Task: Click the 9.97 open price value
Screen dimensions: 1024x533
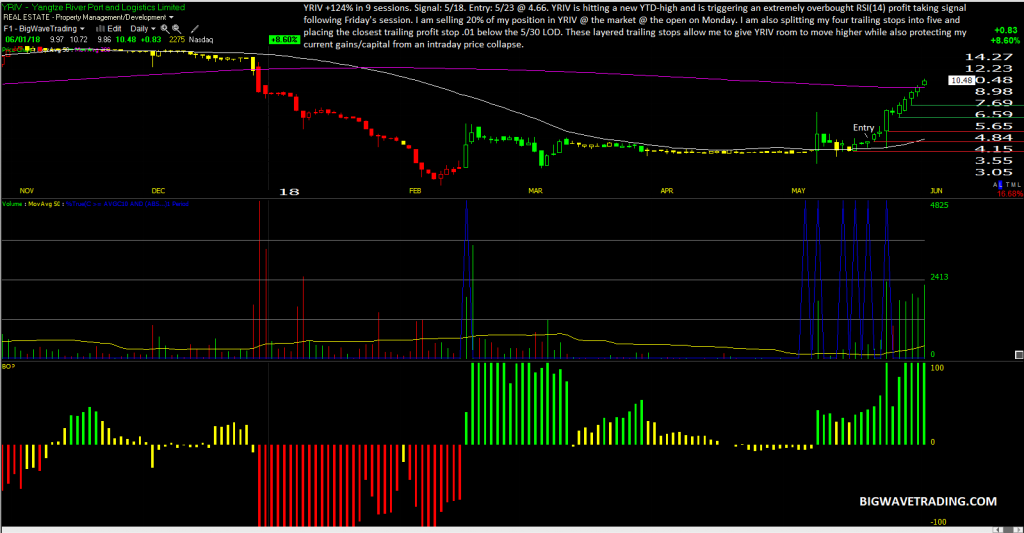Action: pyautogui.click(x=57, y=40)
